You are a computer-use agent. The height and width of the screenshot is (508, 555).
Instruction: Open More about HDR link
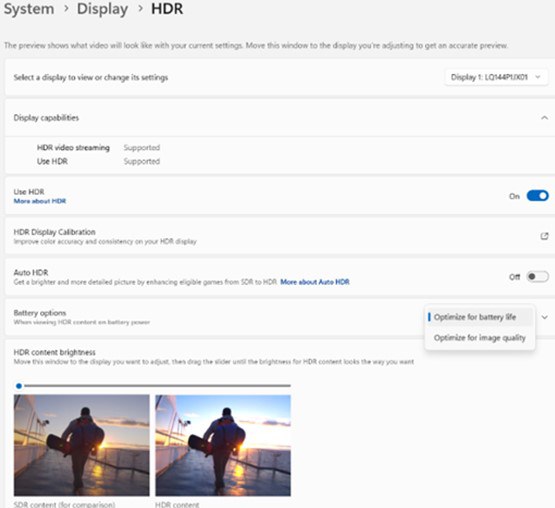coord(40,201)
